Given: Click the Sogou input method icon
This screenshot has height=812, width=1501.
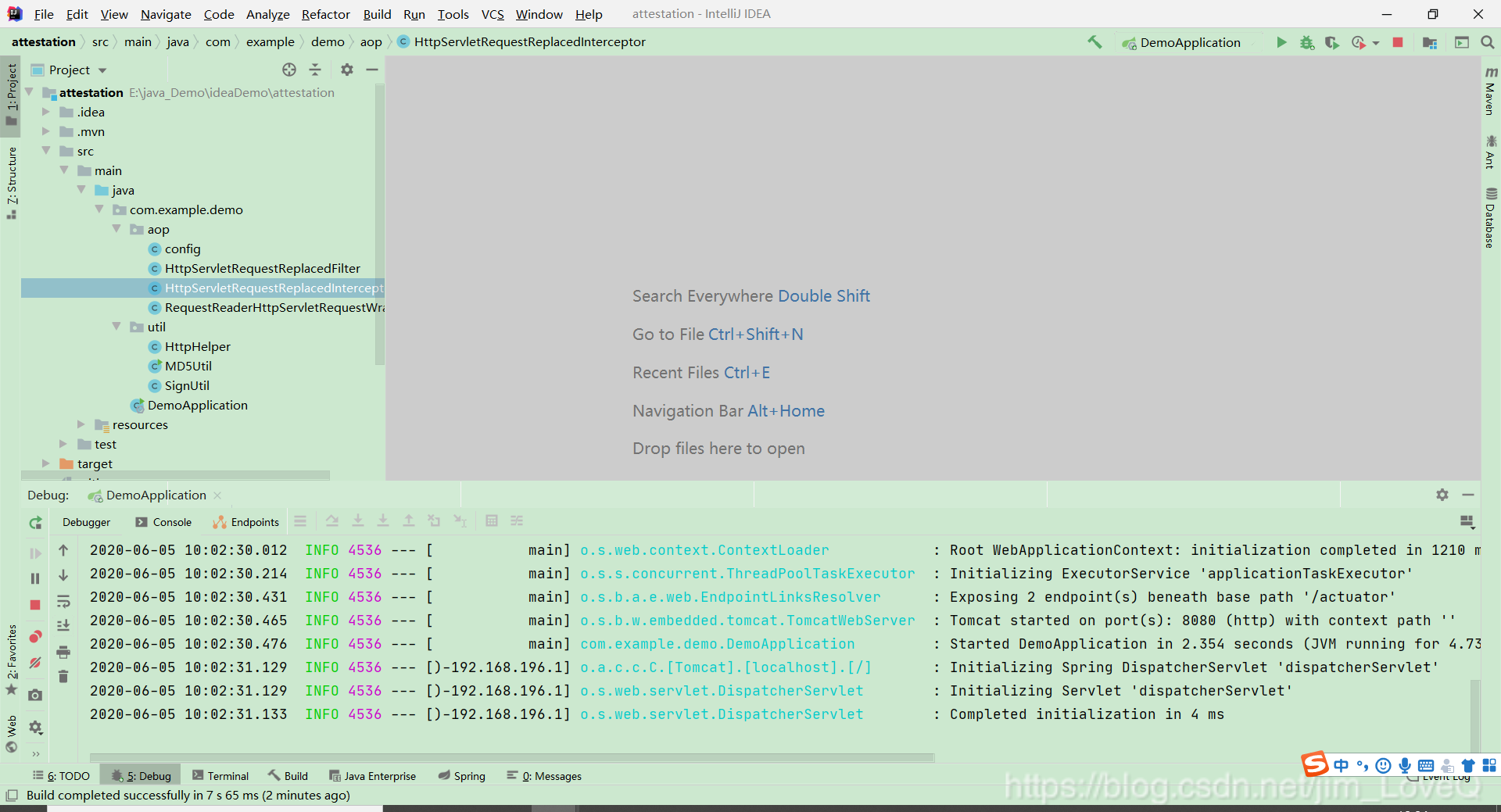Looking at the screenshot, I should 1315,764.
